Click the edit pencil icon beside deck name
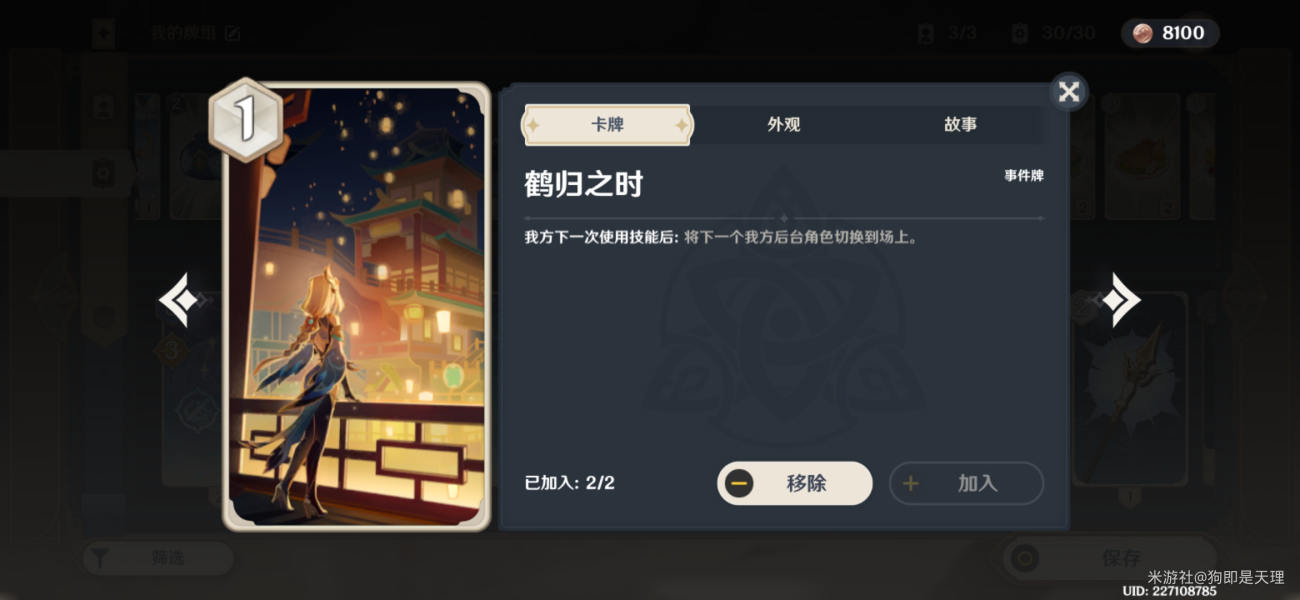Screen dimensions: 1300x600 click(x=233, y=33)
